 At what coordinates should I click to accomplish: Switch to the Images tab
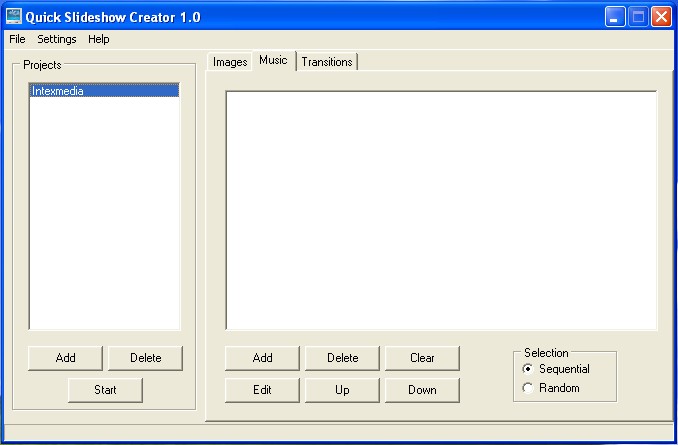point(230,62)
